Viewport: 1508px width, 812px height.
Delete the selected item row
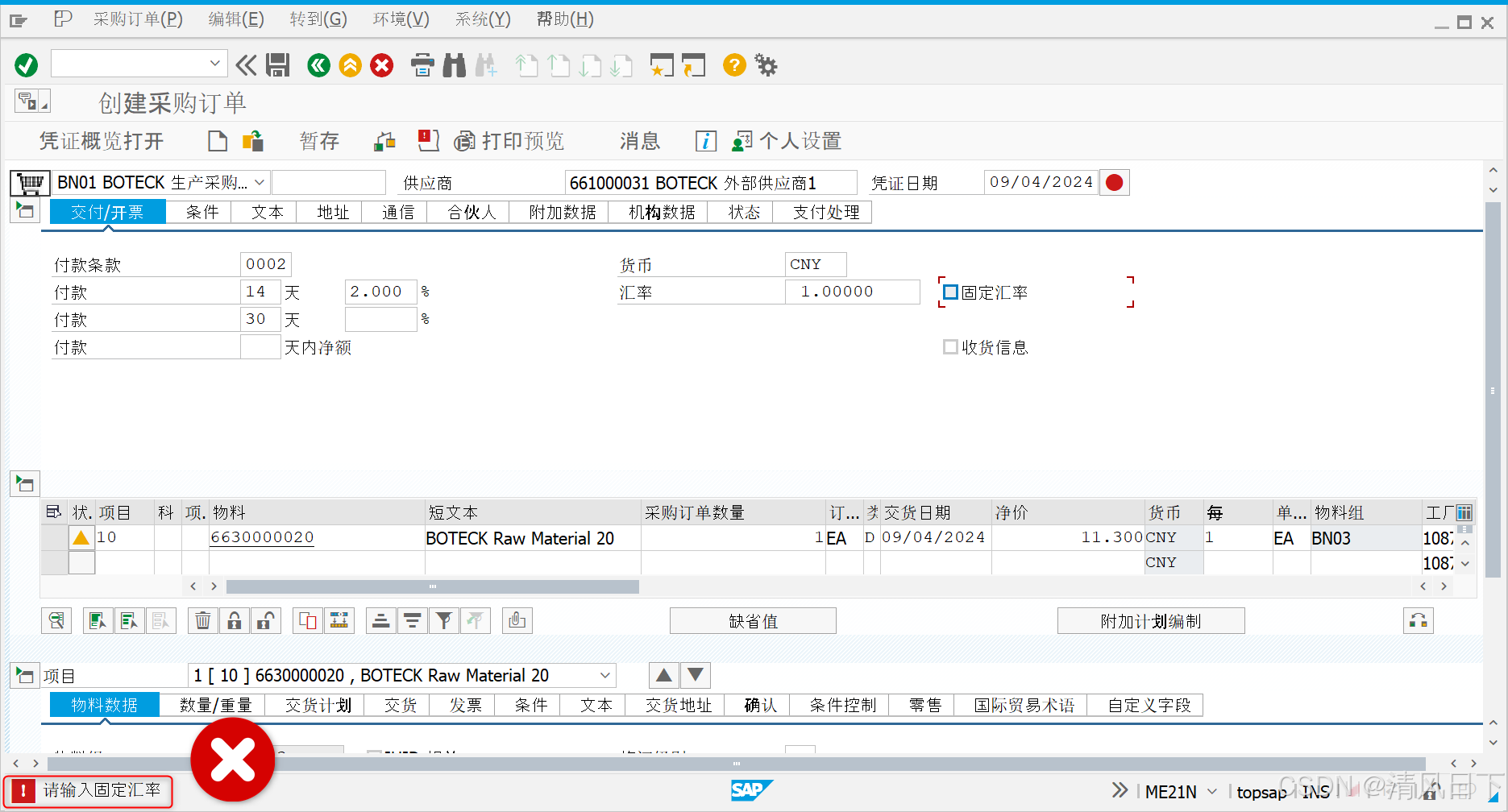point(202,620)
